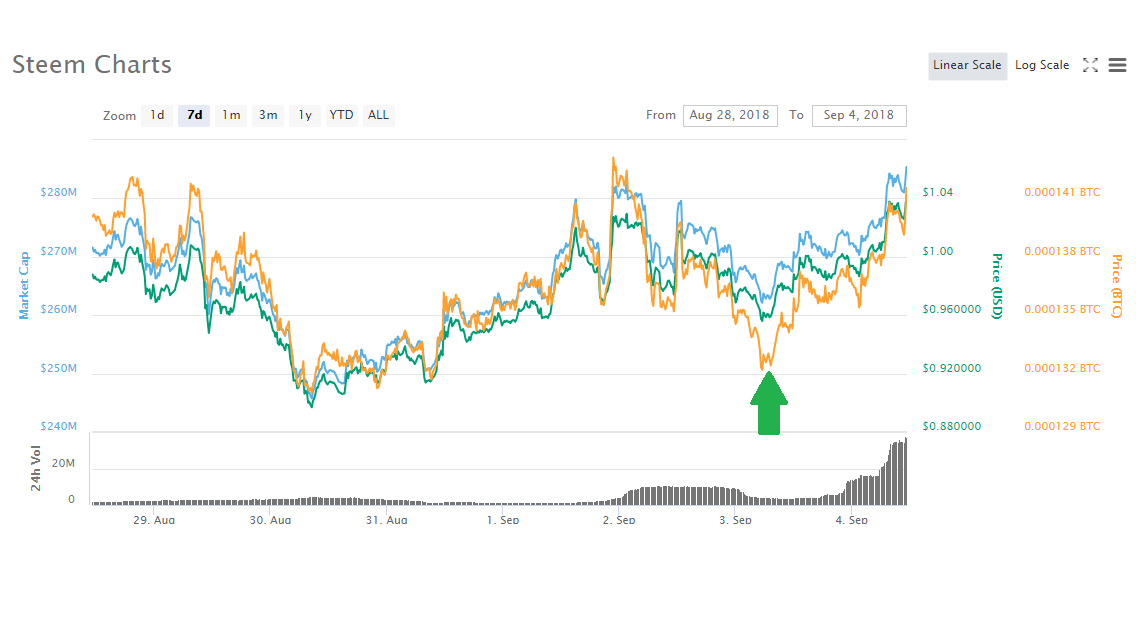Select the 1d zoom range
The height and width of the screenshot is (639, 1136).
click(157, 115)
